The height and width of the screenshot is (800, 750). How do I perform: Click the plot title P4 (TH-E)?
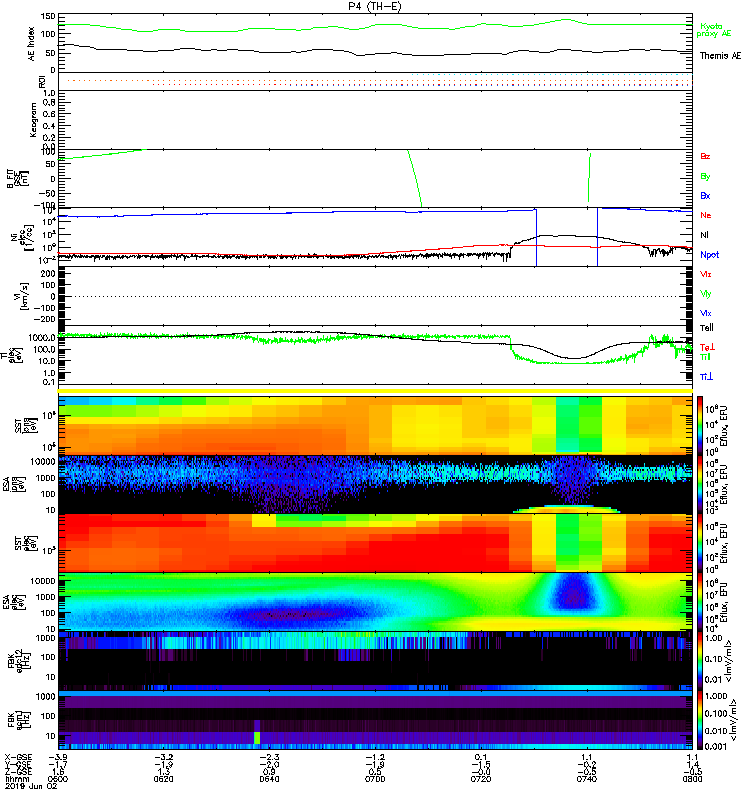(x=375, y=6)
